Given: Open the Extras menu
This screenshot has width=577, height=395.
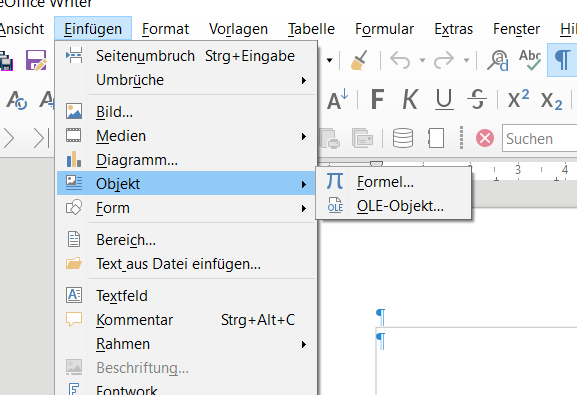Looking at the screenshot, I should point(453,29).
